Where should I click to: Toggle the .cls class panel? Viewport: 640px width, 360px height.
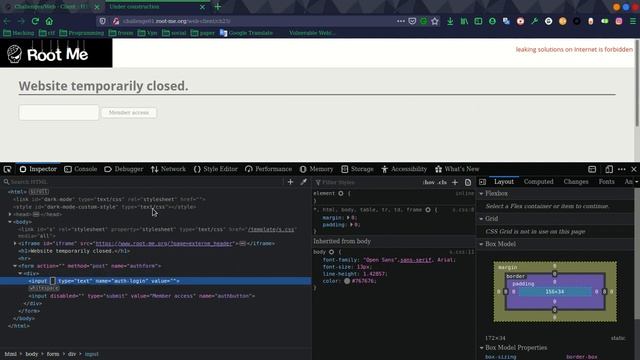point(442,182)
